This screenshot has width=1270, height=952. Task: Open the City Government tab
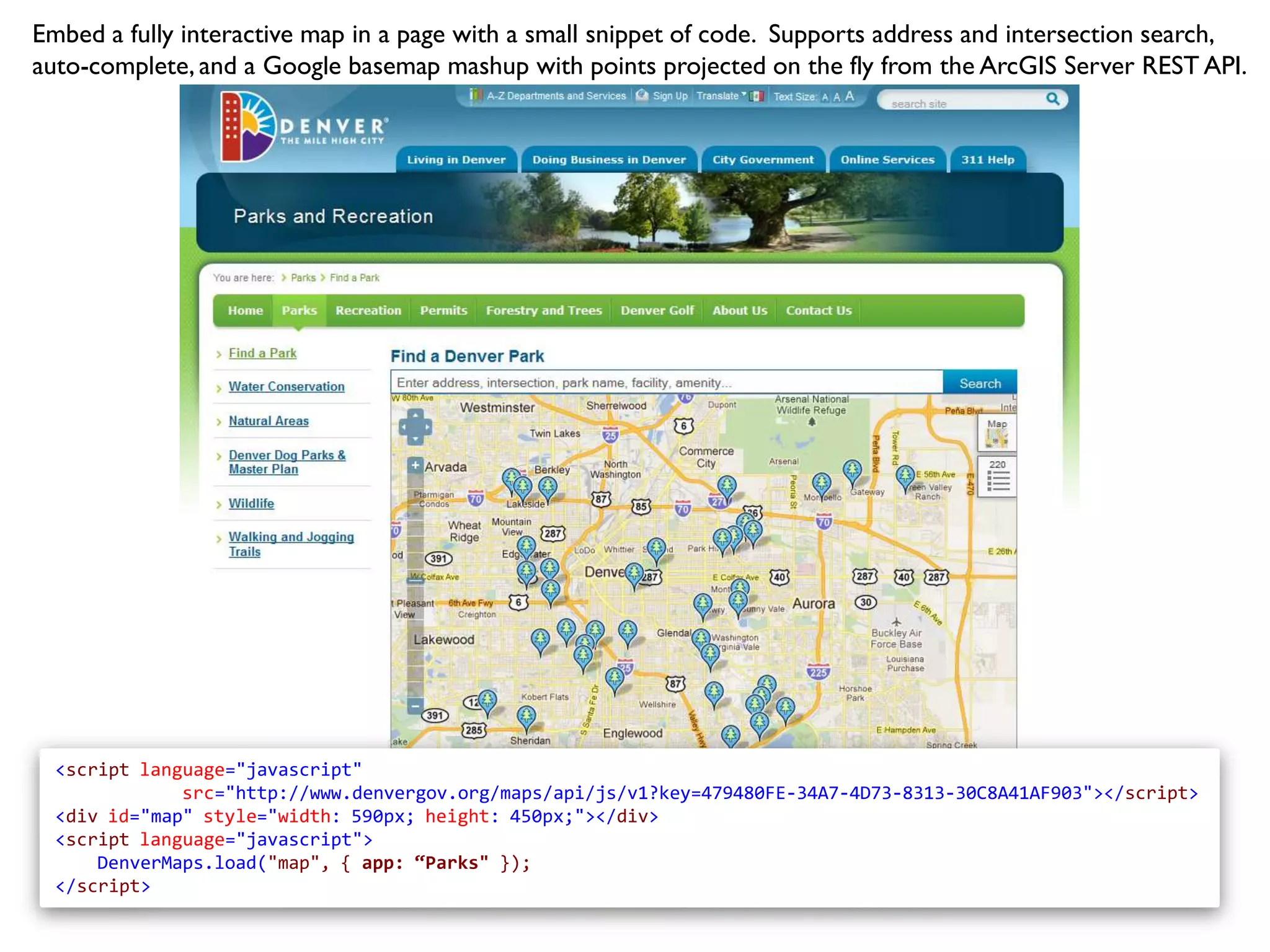pos(763,160)
